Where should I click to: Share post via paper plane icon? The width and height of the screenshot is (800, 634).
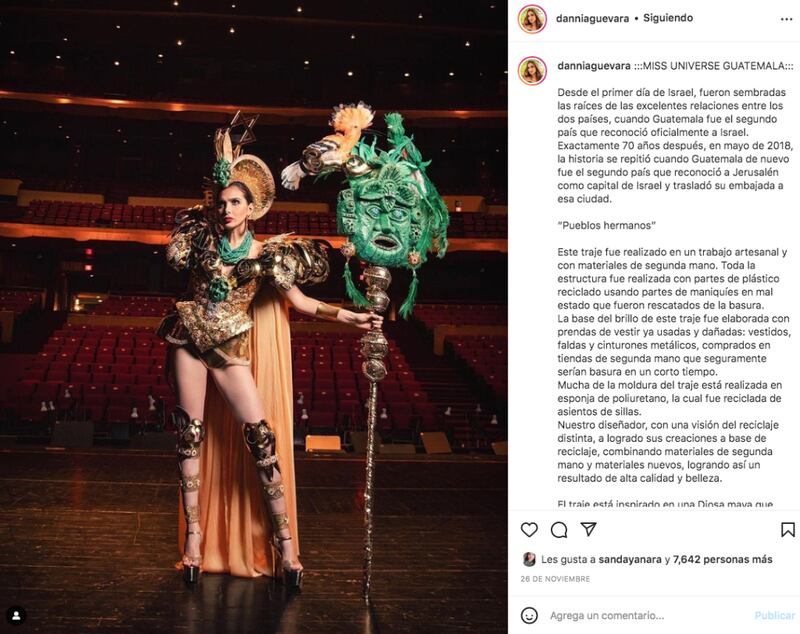[x=589, y=529]
